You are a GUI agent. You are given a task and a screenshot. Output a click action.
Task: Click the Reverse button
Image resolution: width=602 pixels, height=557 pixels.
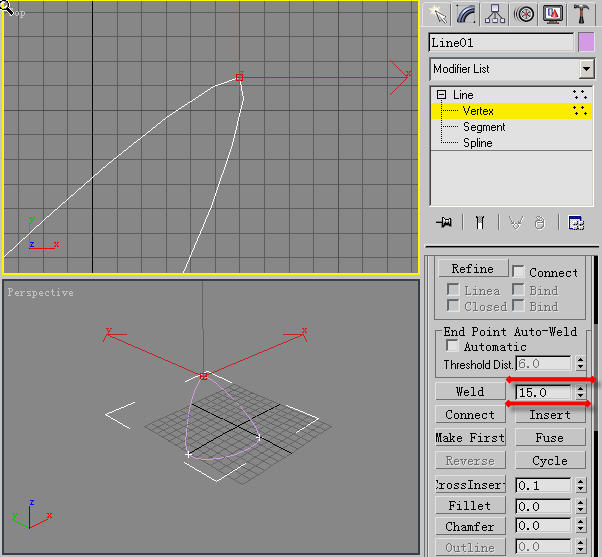click(470, 460)
